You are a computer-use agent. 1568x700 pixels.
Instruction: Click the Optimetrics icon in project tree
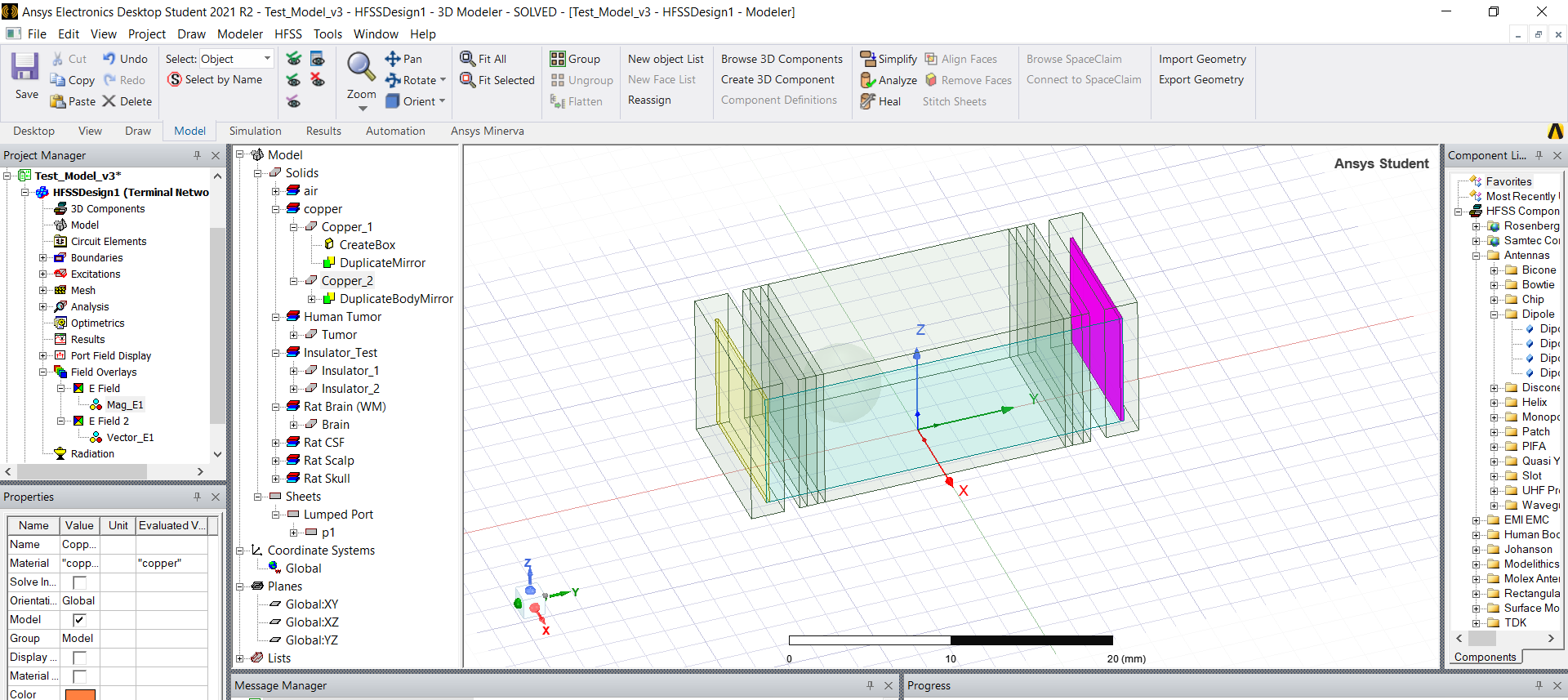[x=60, y=323]
